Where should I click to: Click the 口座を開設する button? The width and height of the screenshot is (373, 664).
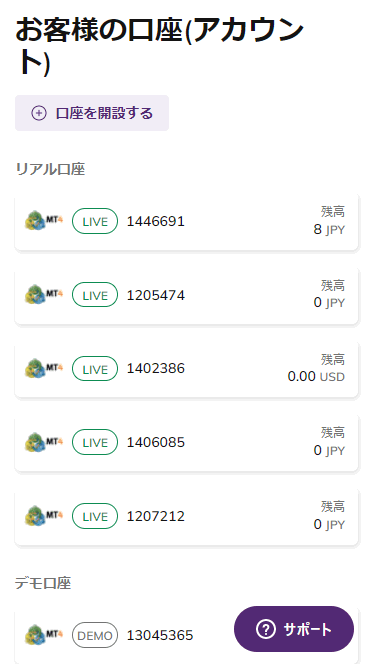pyautogui.click(x=92, y=113)
